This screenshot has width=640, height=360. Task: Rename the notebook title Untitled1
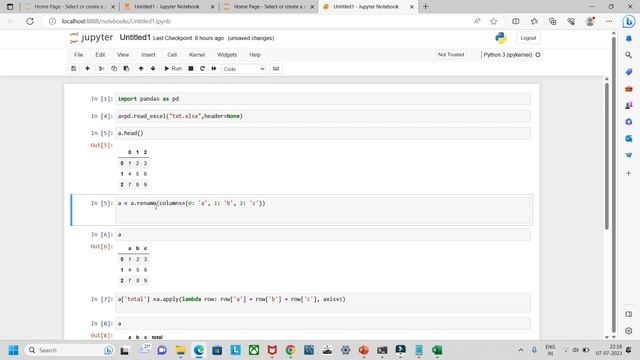[135, 38]
